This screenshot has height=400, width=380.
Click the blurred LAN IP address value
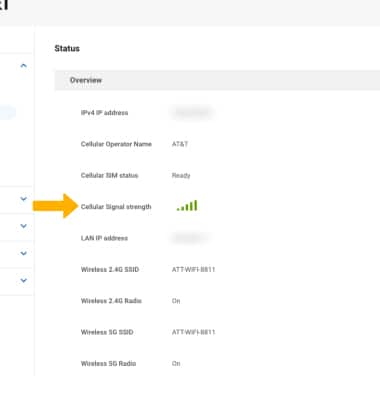pos(190,238)
